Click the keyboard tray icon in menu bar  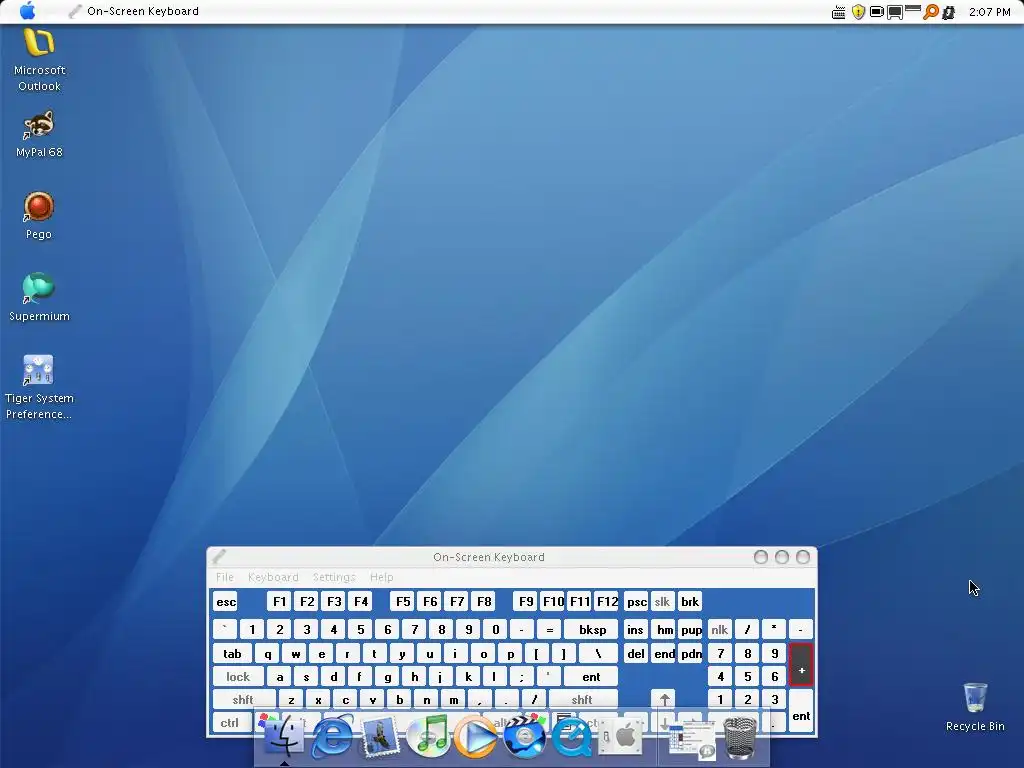(x=839, y=12)
